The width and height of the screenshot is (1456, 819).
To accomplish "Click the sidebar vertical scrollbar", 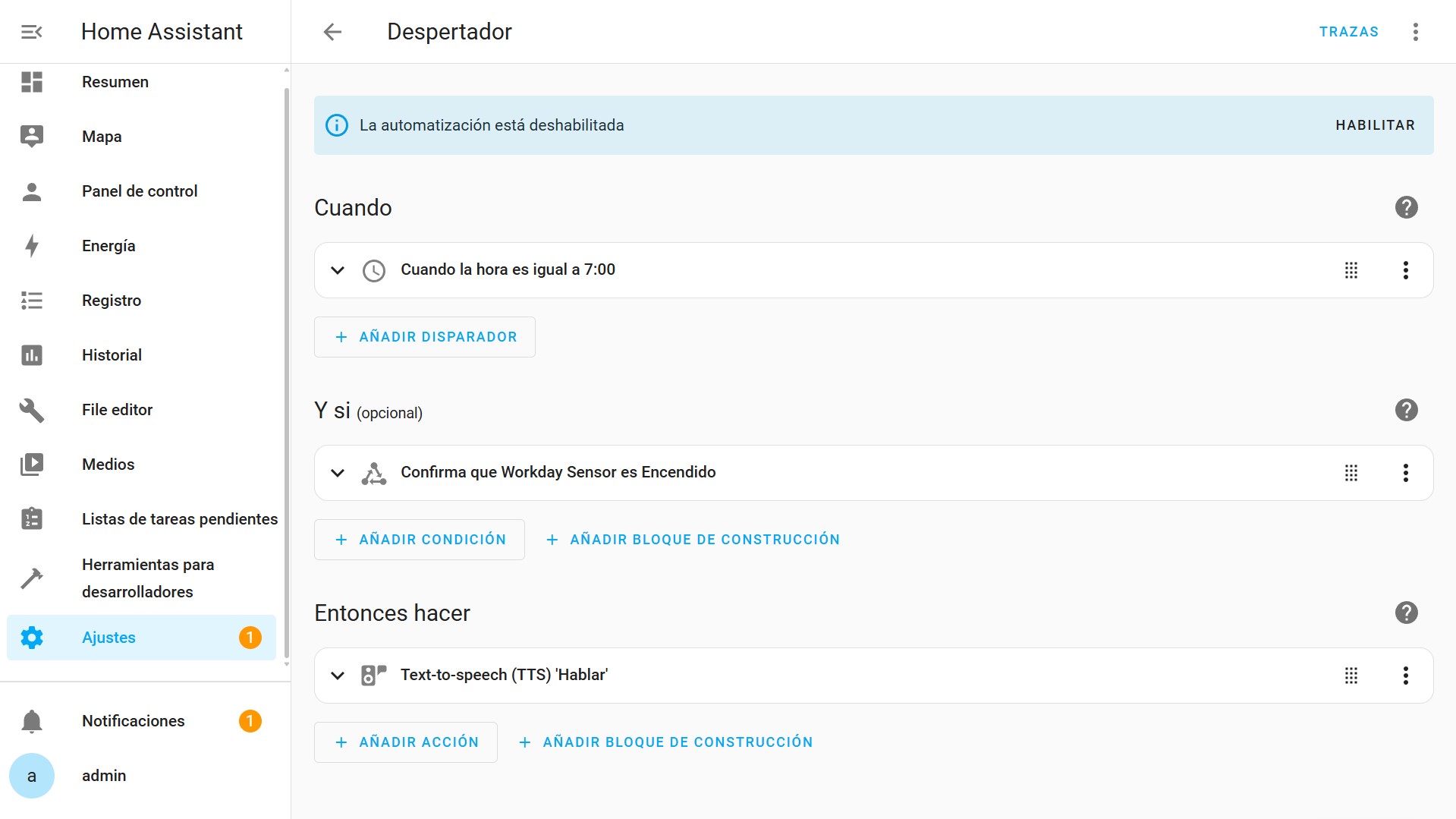I will 286,372.
